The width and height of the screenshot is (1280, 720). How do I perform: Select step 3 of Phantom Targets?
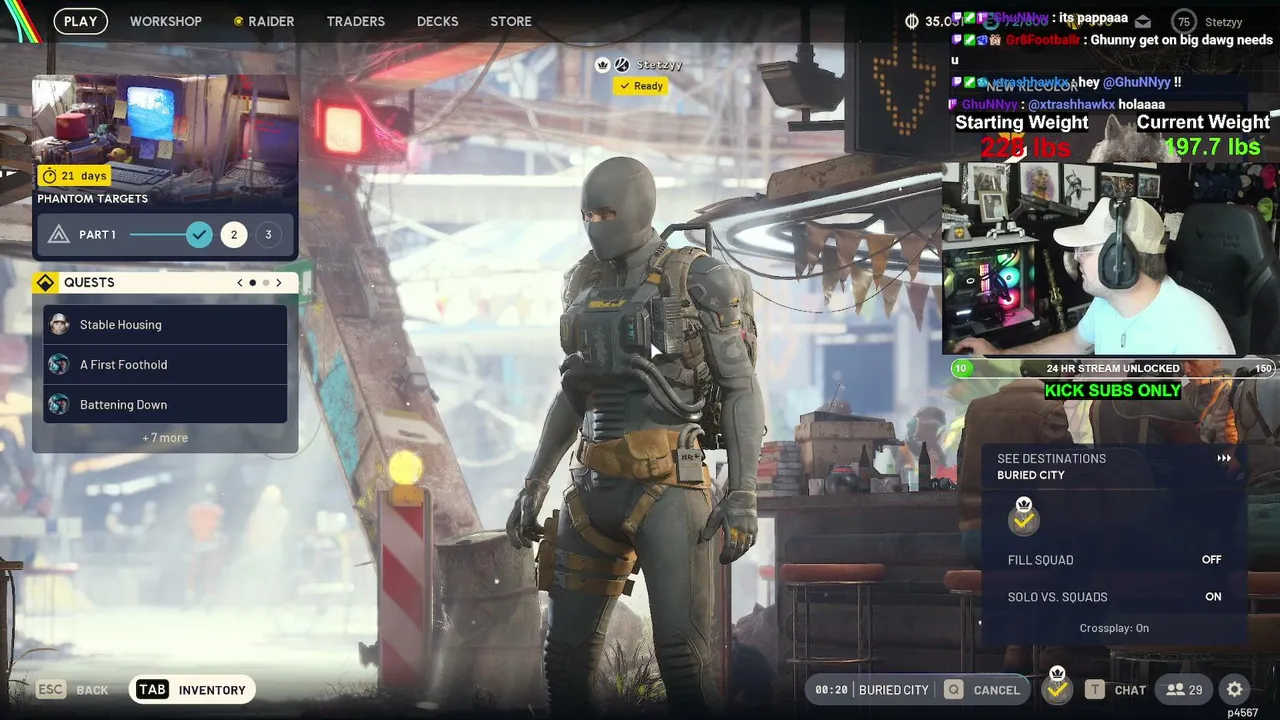268,235
